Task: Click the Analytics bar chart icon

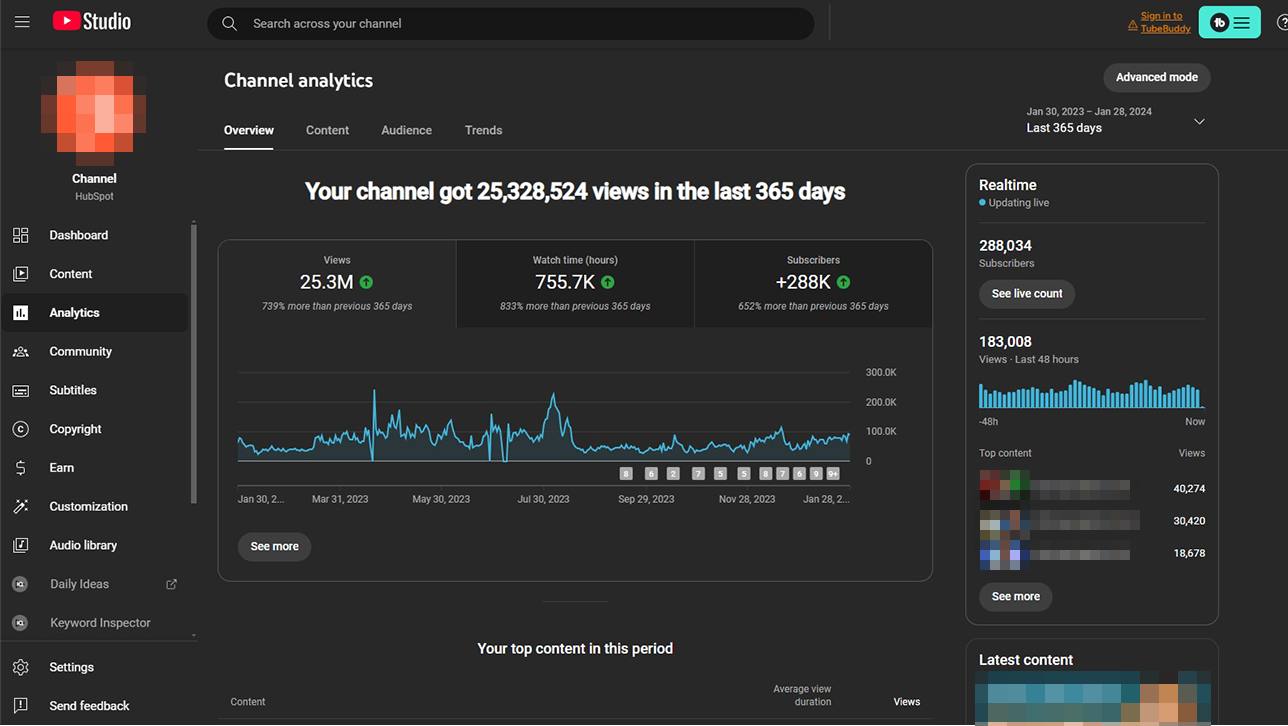Action: tap(20, 313)
